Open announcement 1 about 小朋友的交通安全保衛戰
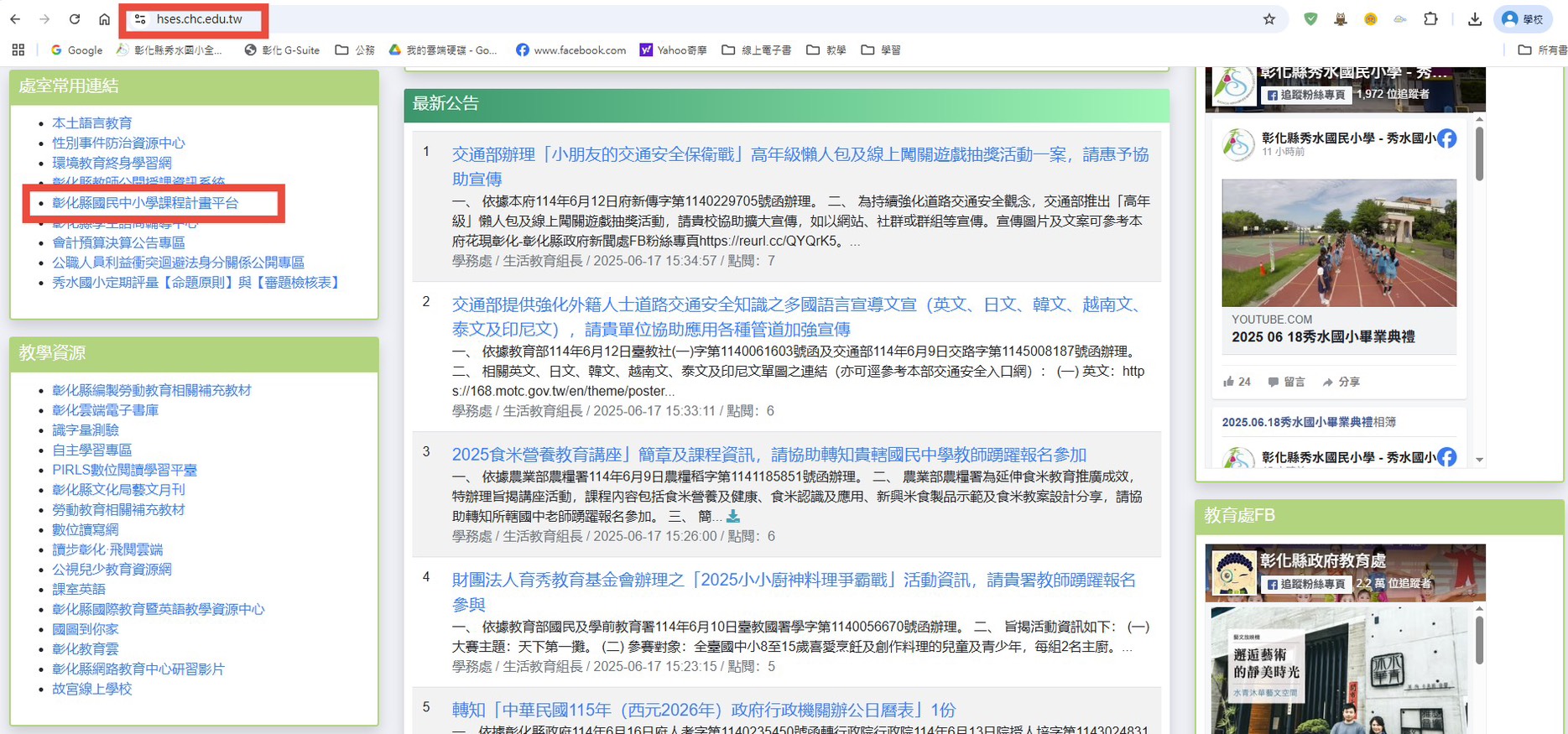1568x734 pixels. [x=800, y=167]
